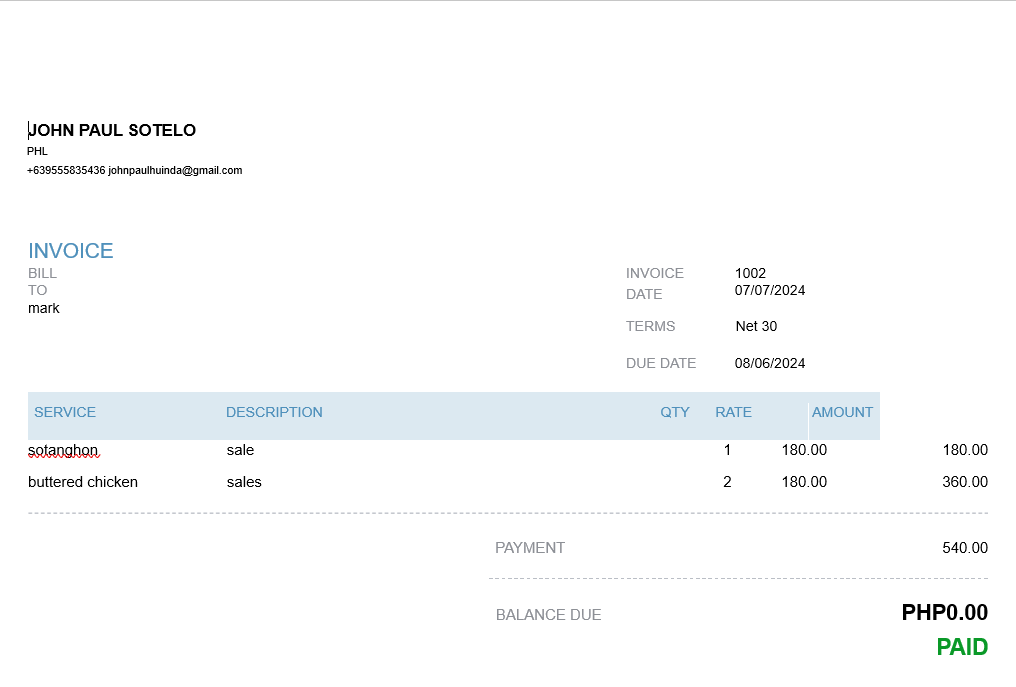The image size is (1016, 687).
Task: Click the DESCRIPTION column header
Action: tap(274, 413)
